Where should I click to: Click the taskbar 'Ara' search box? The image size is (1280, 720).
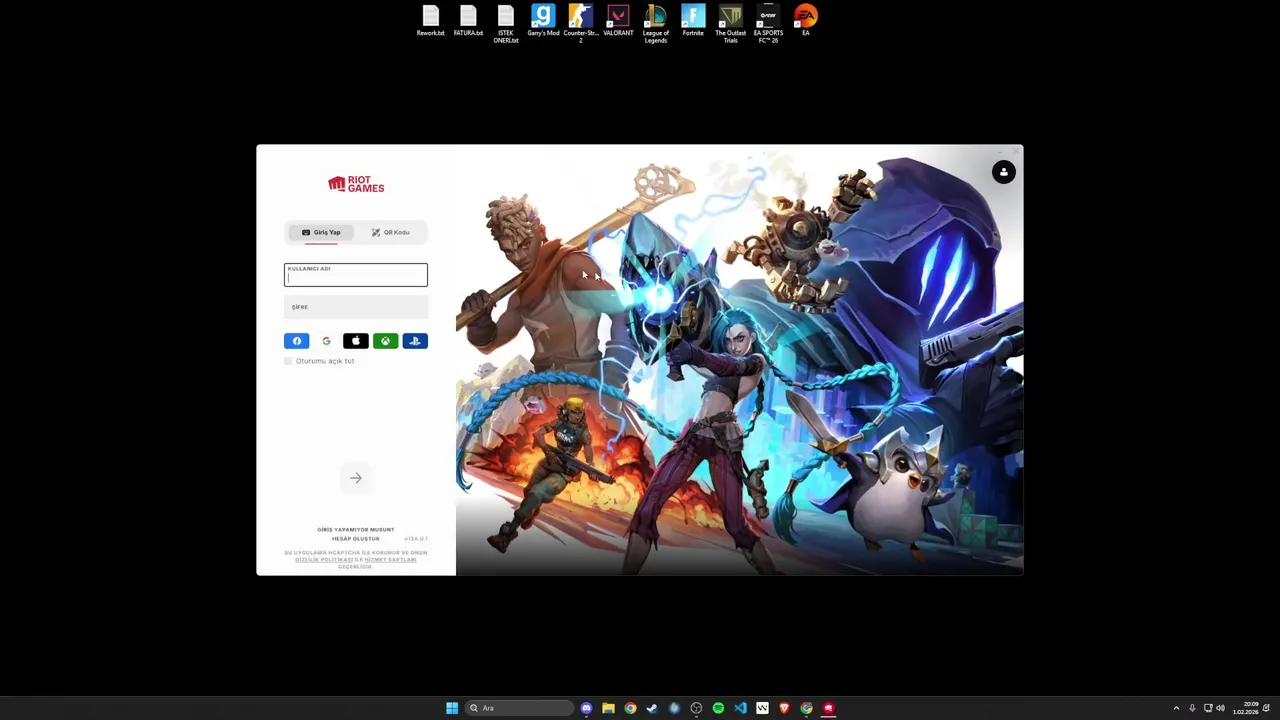point(518,708)
